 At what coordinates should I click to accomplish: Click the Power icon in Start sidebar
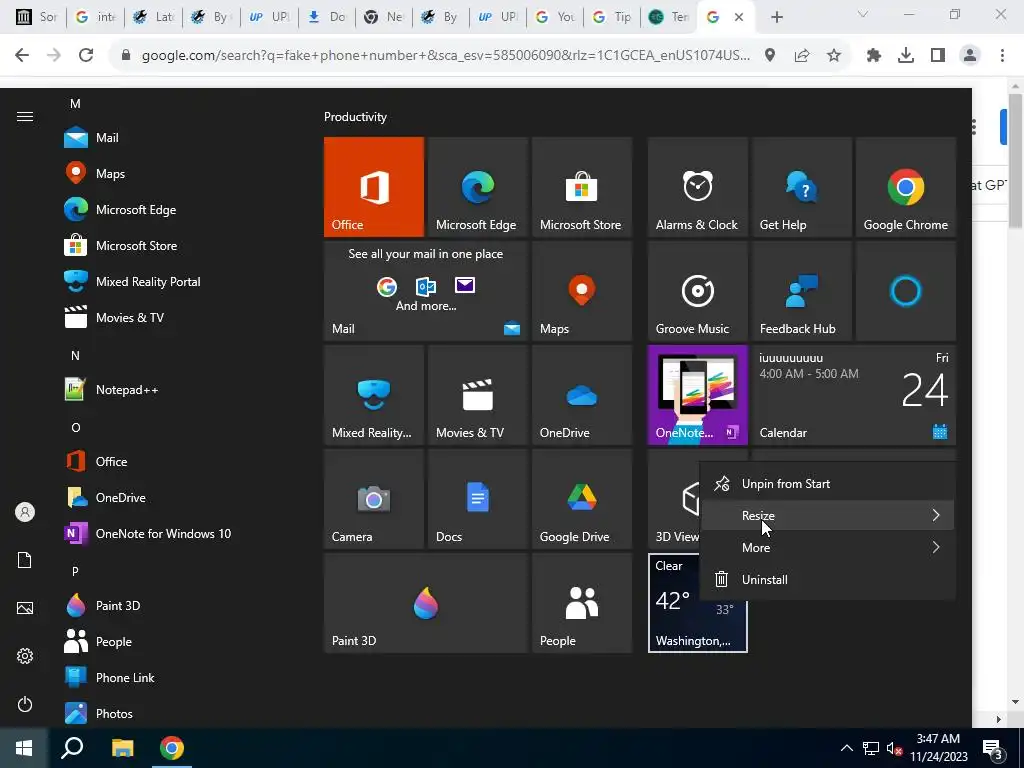click(25, 704)
